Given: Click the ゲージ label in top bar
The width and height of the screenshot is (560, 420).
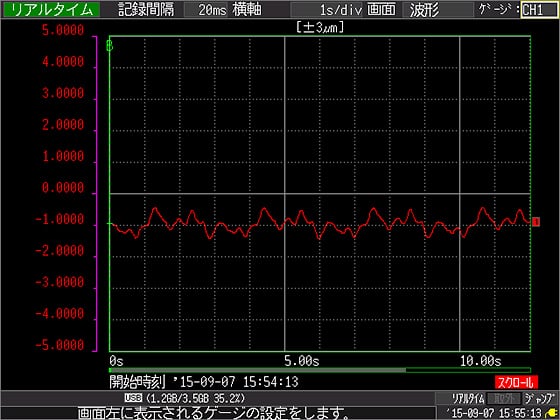Looking at the screenshot, I should coord(499,10).
